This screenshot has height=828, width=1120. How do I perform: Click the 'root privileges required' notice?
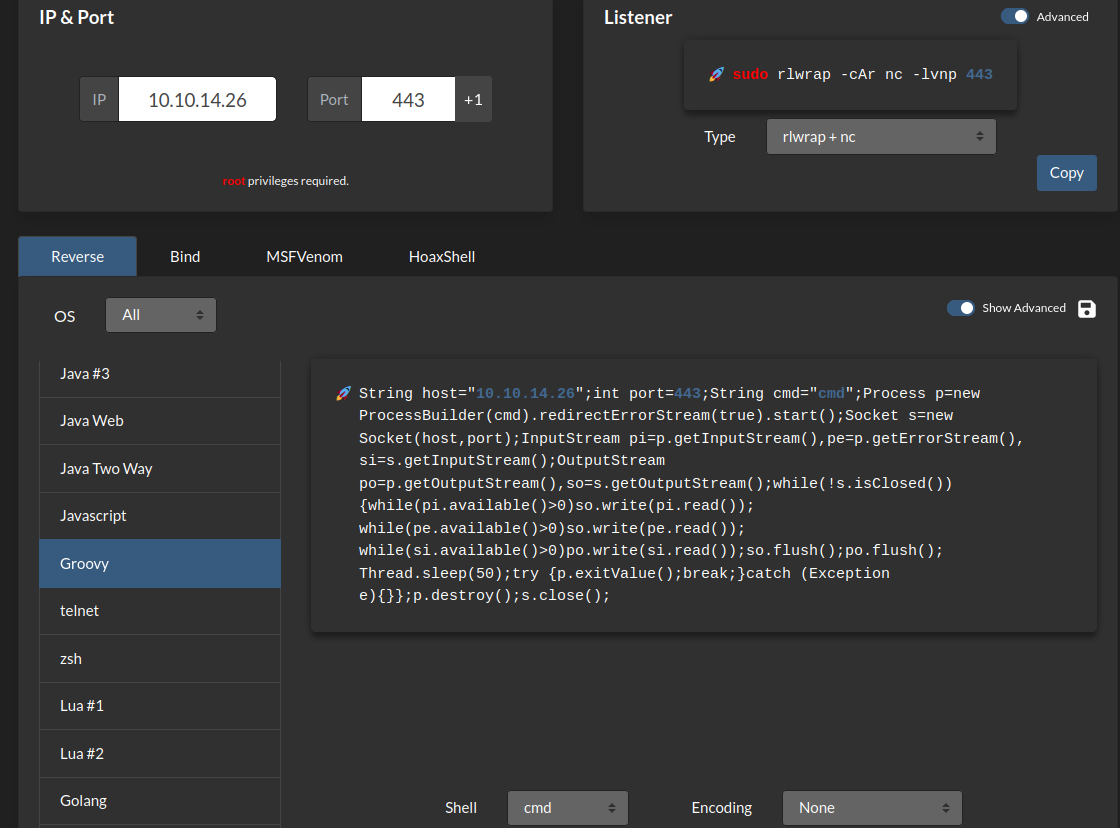pyautogui.click(x=286, y=181)
